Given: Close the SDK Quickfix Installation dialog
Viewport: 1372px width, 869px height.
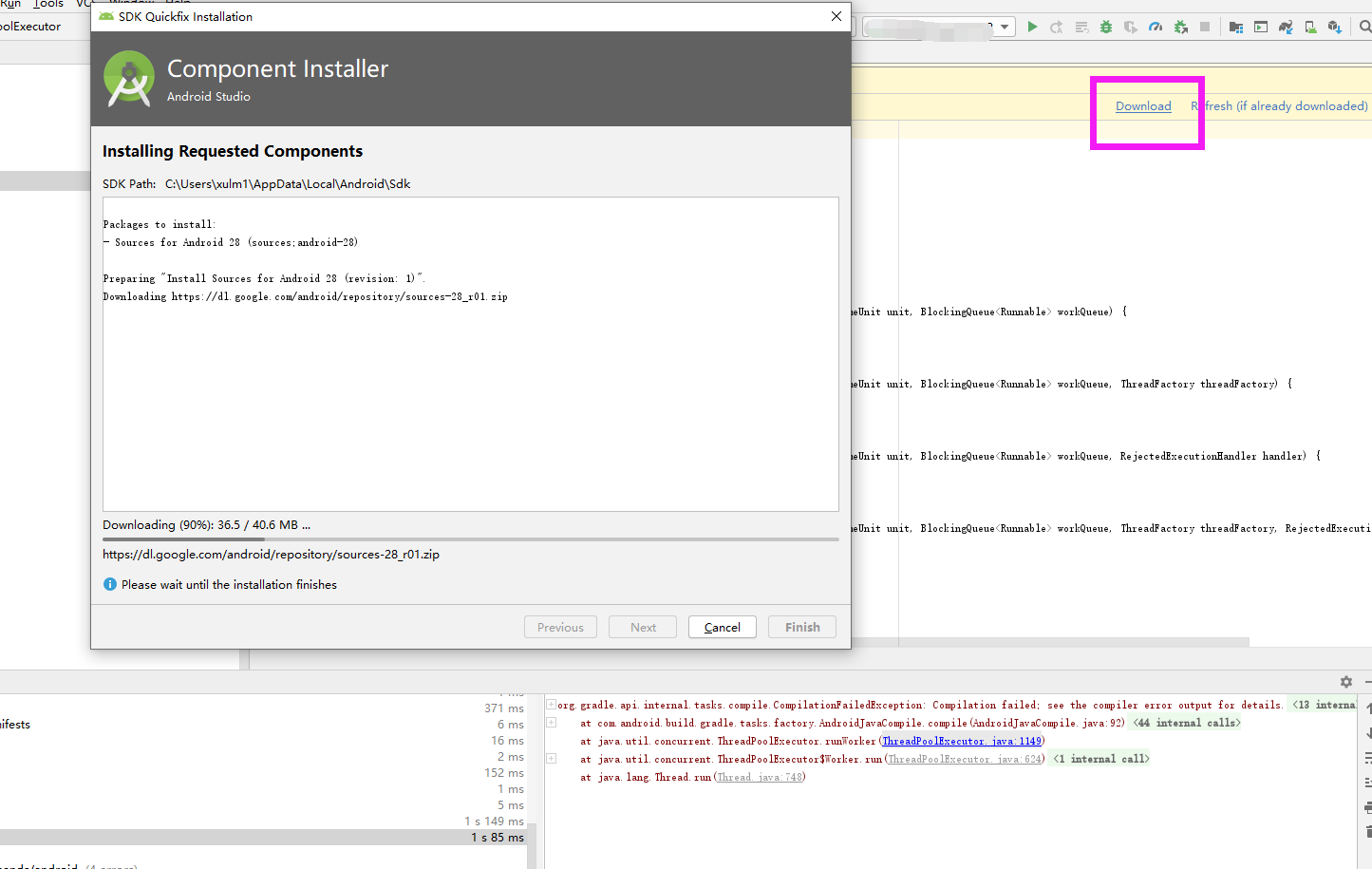Looking at the screenshot, I should tap(836, 16).
